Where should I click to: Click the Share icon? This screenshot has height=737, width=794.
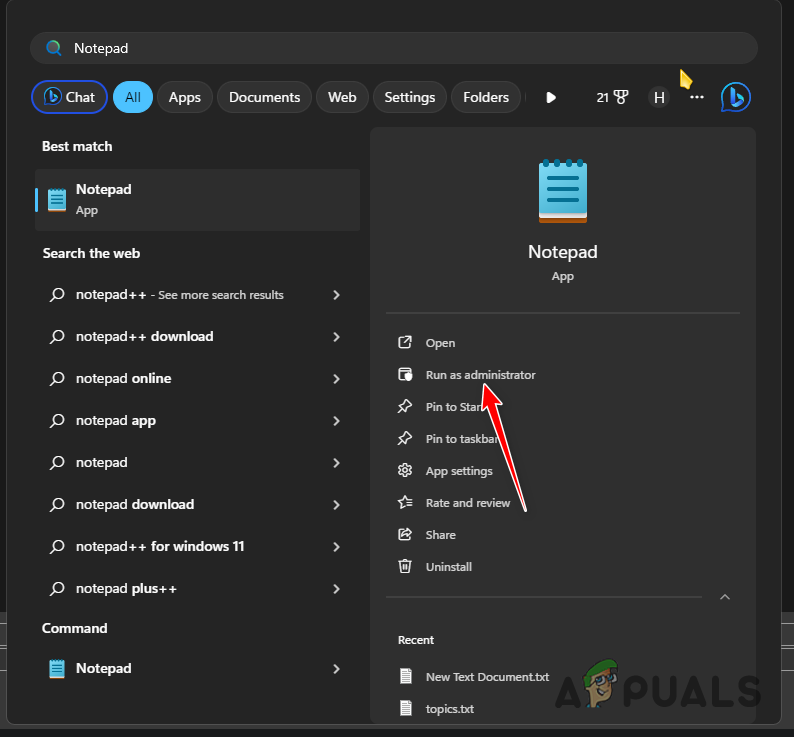tap(405, 534)
